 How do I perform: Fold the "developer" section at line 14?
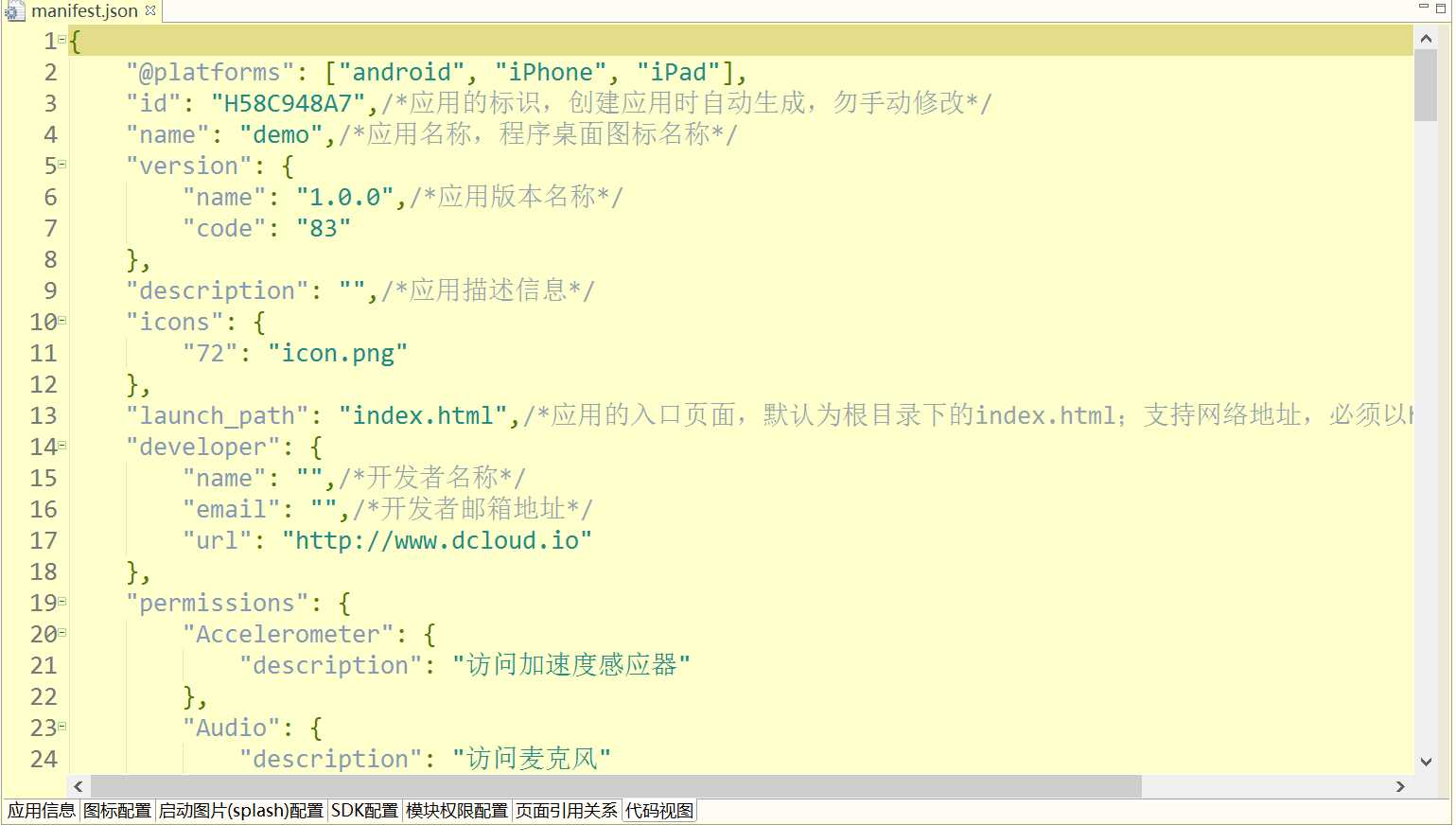point(62,446)
